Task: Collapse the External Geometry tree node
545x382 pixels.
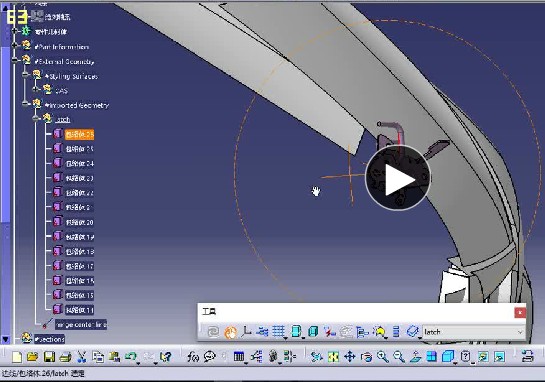Action: click(15, 61)
